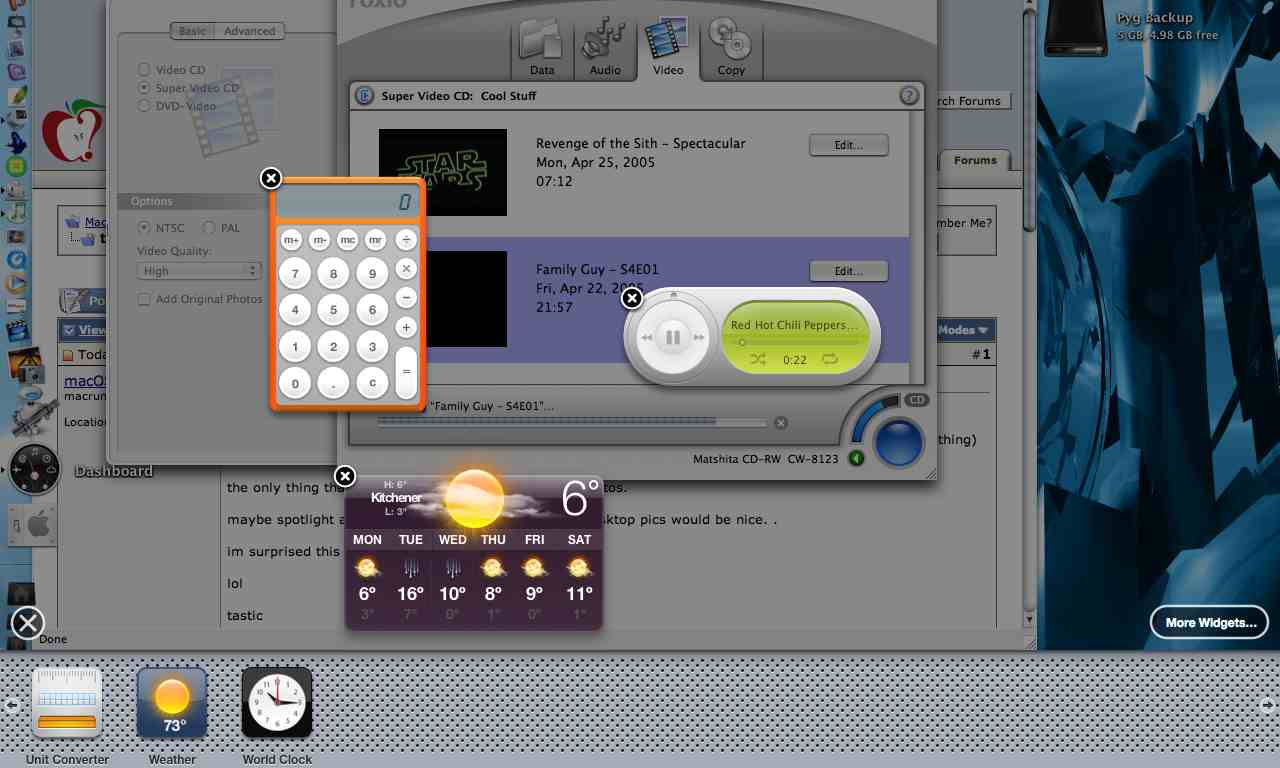1280x768 pixels.
Task: Click the 5 key on the calculator
Action: click(x=334, y=310)
